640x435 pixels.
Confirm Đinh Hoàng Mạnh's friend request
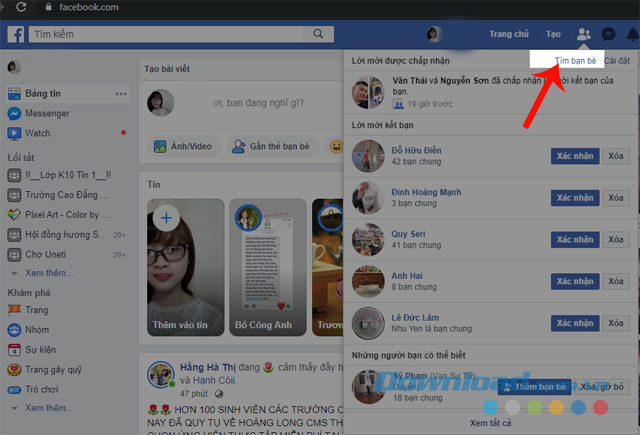point(575,198)
